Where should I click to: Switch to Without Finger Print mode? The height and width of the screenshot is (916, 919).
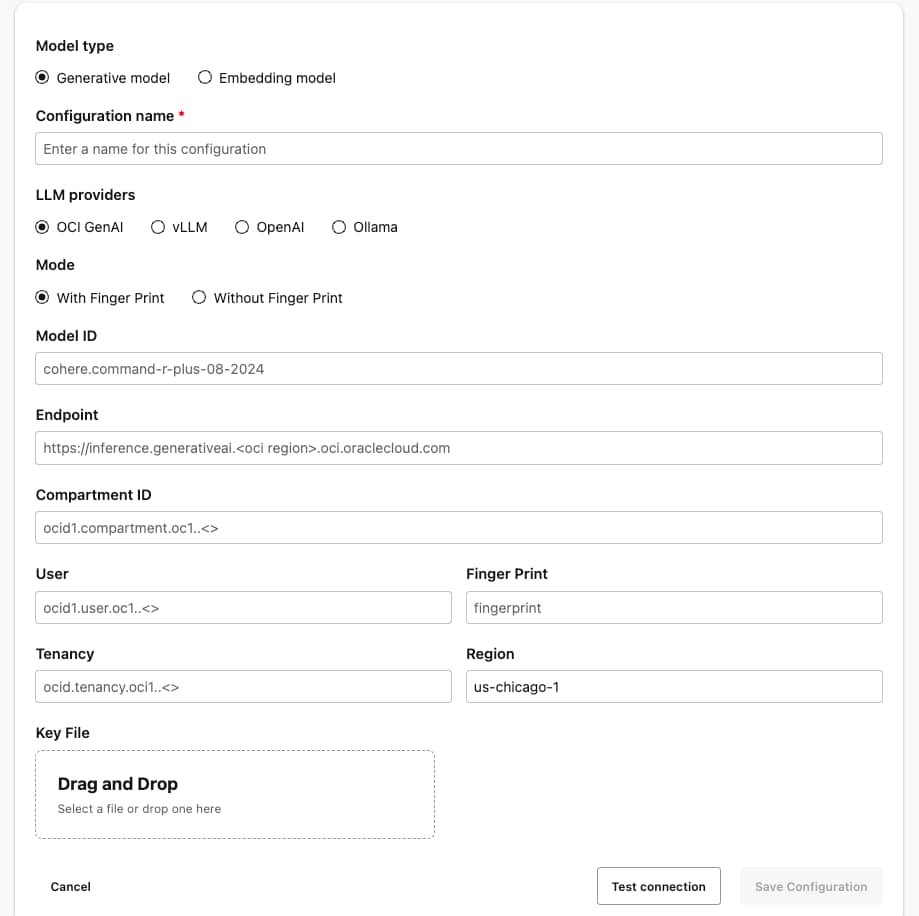199,297
